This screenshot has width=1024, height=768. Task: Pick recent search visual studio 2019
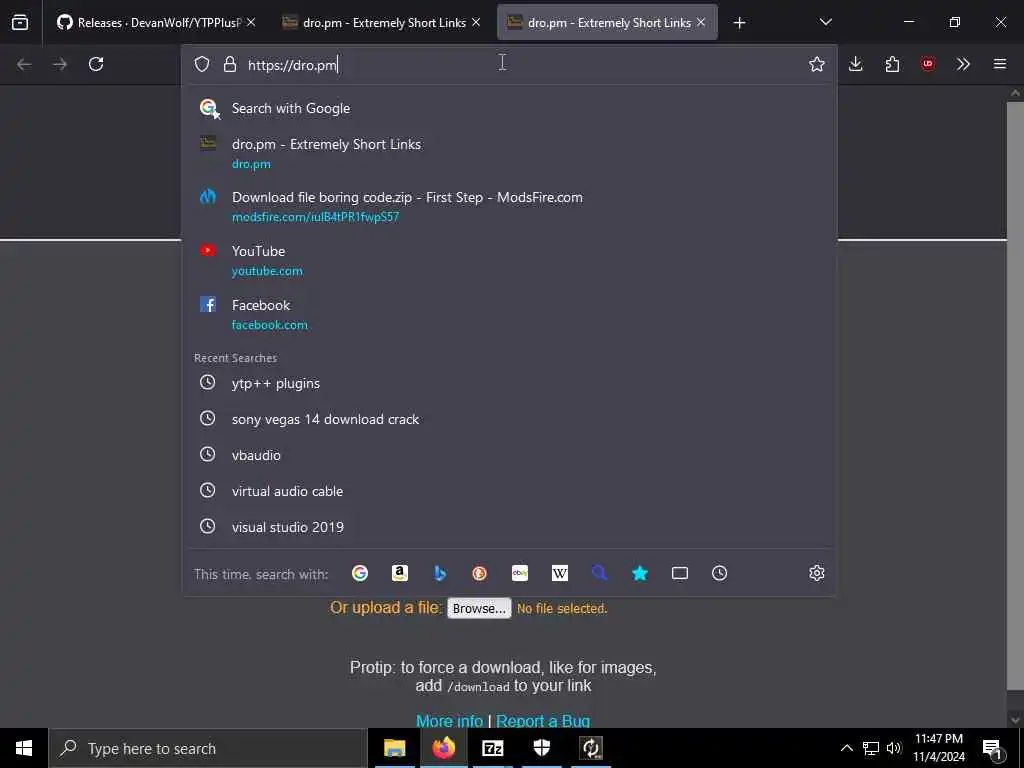click(509, 527)
